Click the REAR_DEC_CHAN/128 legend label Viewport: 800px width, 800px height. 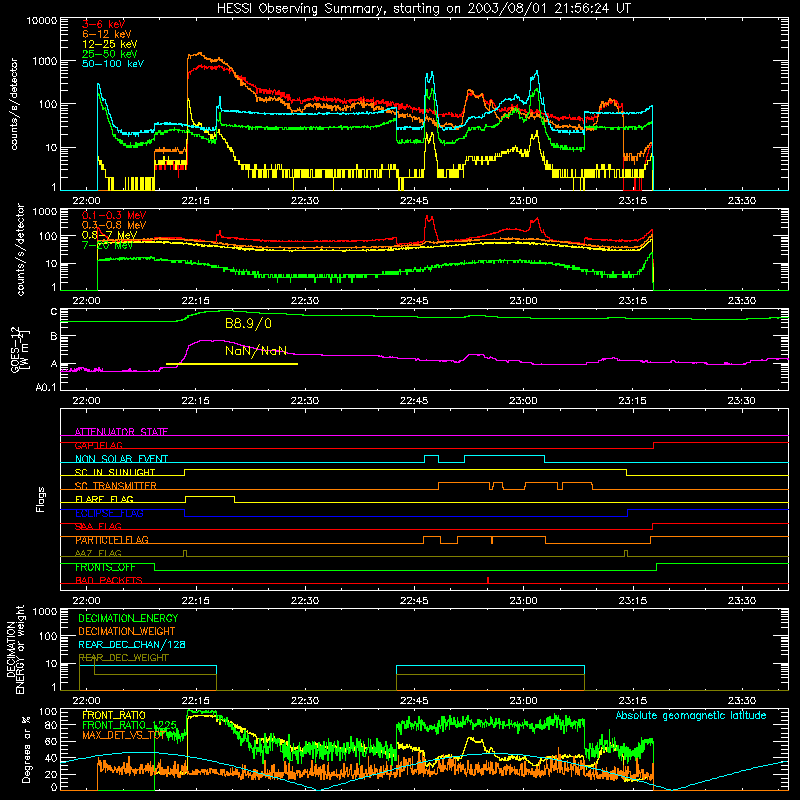(132, 644)
